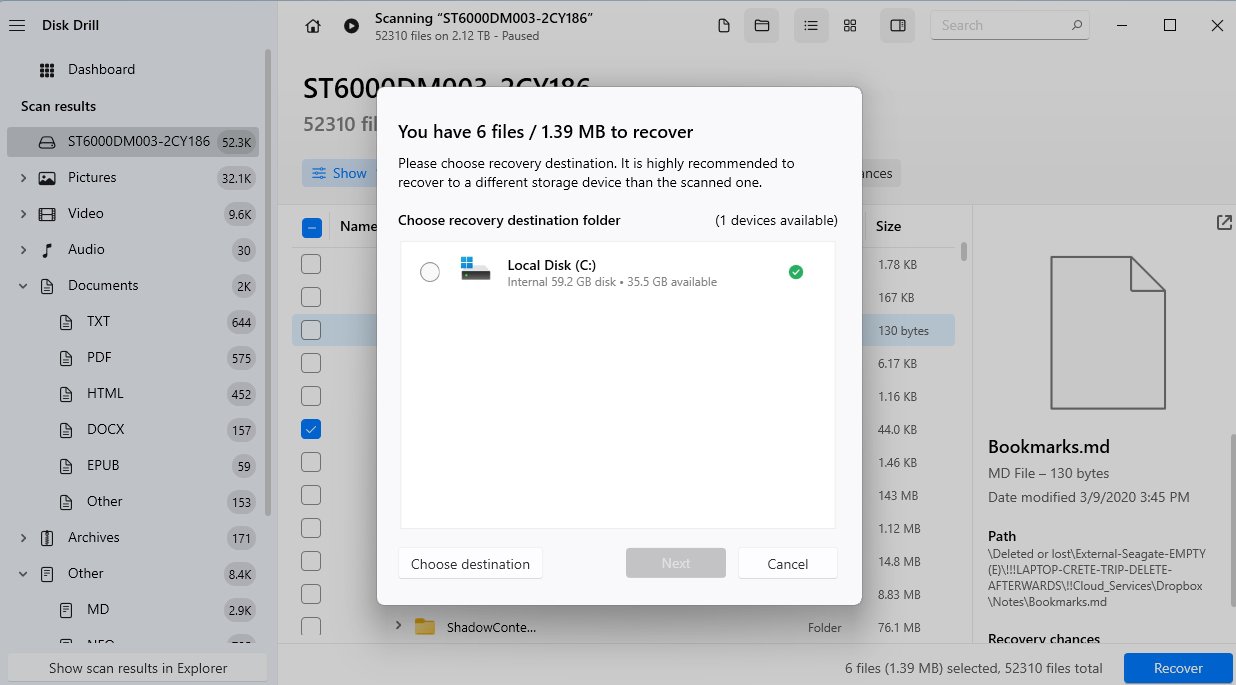Switch to file view icon in toolbar
The width and height of the screenshot is (1236, 685).
(x=724, y=26)
